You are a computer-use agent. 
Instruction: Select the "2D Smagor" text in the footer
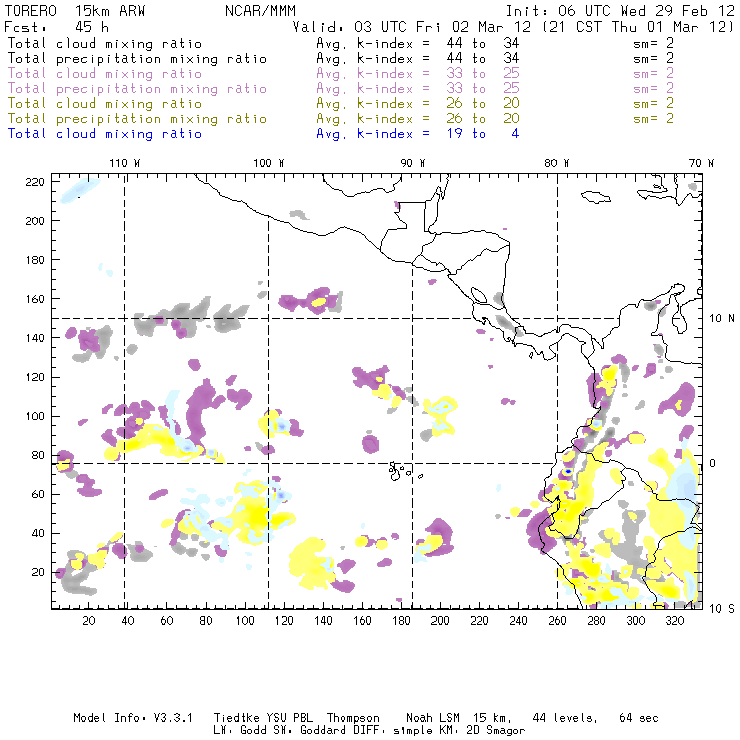coord(496,731)
